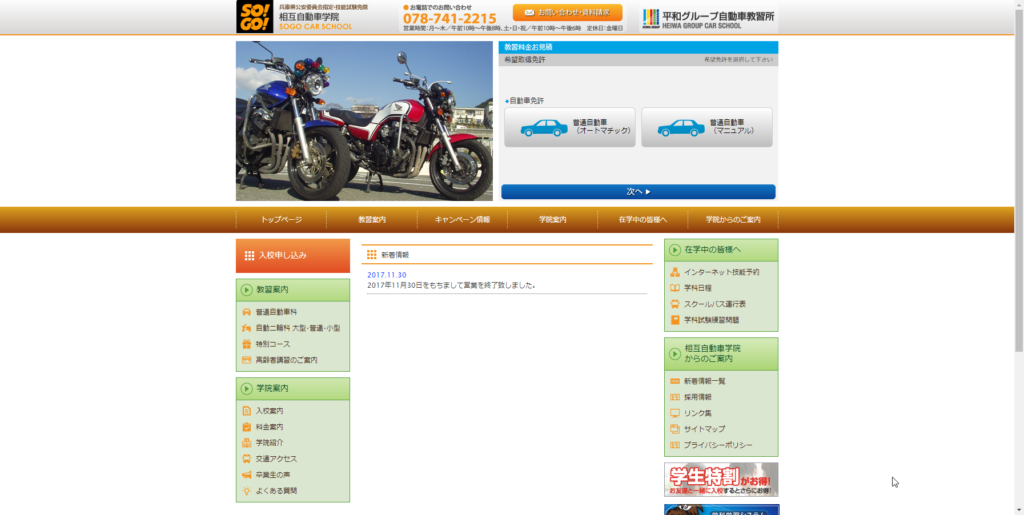Click the windows icon next to サイトマップ
Screen dimensions: 1024x515
(675, 429)
